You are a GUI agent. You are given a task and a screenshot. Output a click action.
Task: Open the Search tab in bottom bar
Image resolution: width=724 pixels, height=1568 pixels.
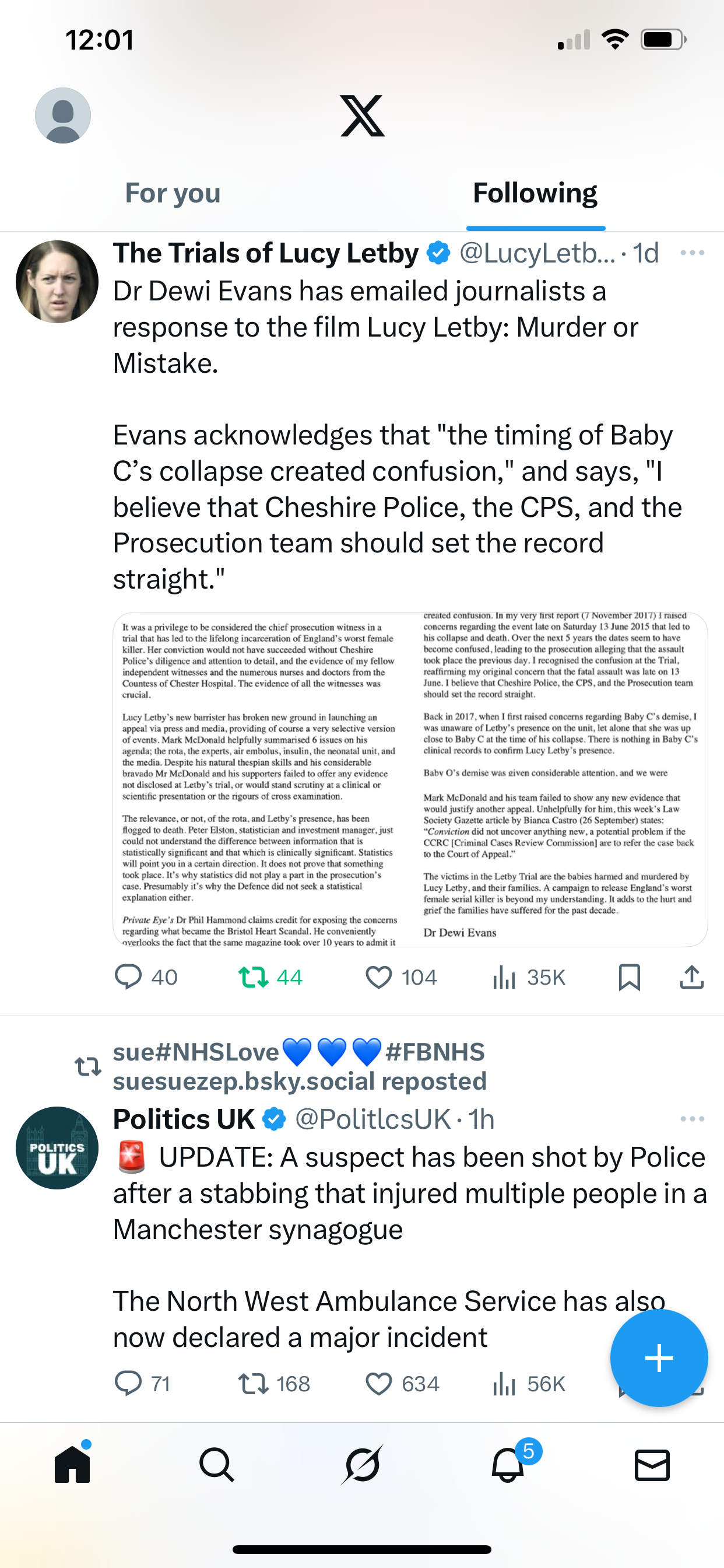[x=217, y=1465]
